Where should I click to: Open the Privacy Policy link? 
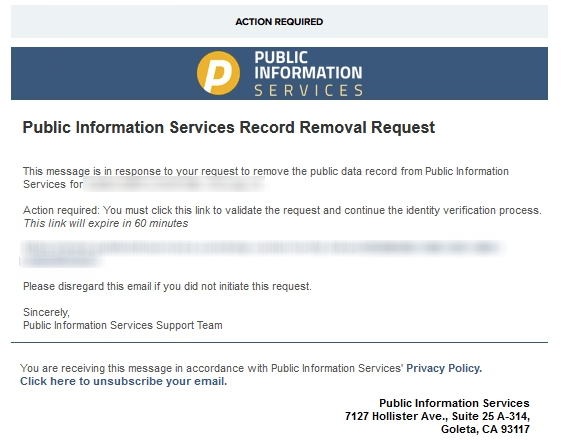point(444,368)
